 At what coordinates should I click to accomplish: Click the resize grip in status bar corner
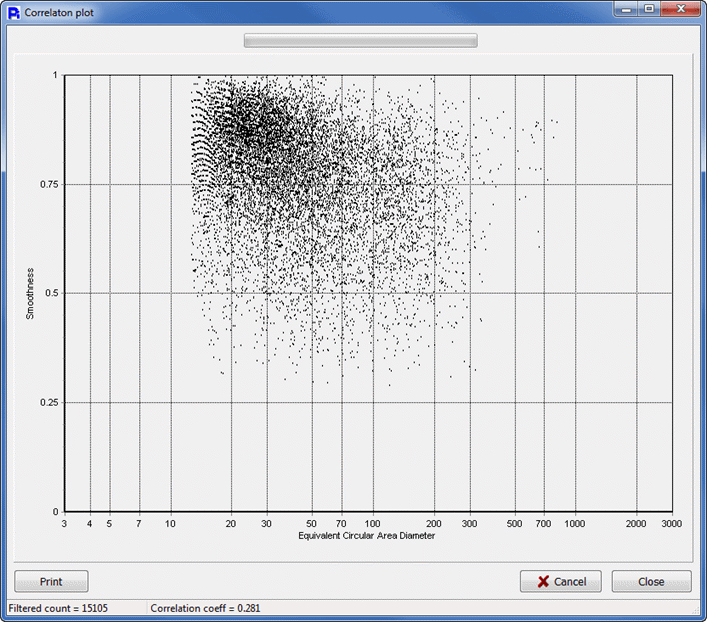[696, 610]
